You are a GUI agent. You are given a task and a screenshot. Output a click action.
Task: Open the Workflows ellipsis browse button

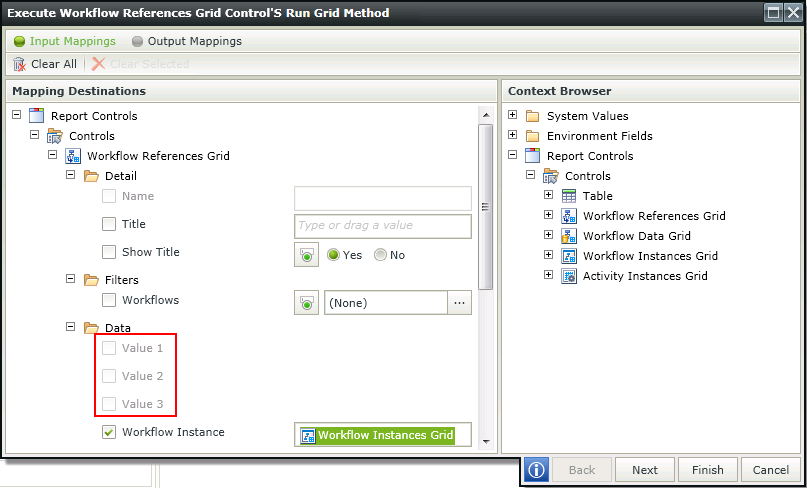(x=460, y=303)
